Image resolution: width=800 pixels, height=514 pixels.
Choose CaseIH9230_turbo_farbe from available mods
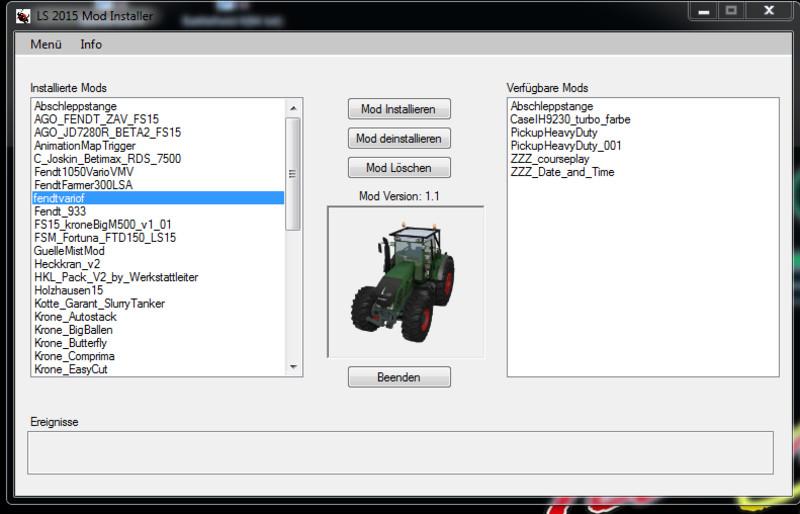570,119
